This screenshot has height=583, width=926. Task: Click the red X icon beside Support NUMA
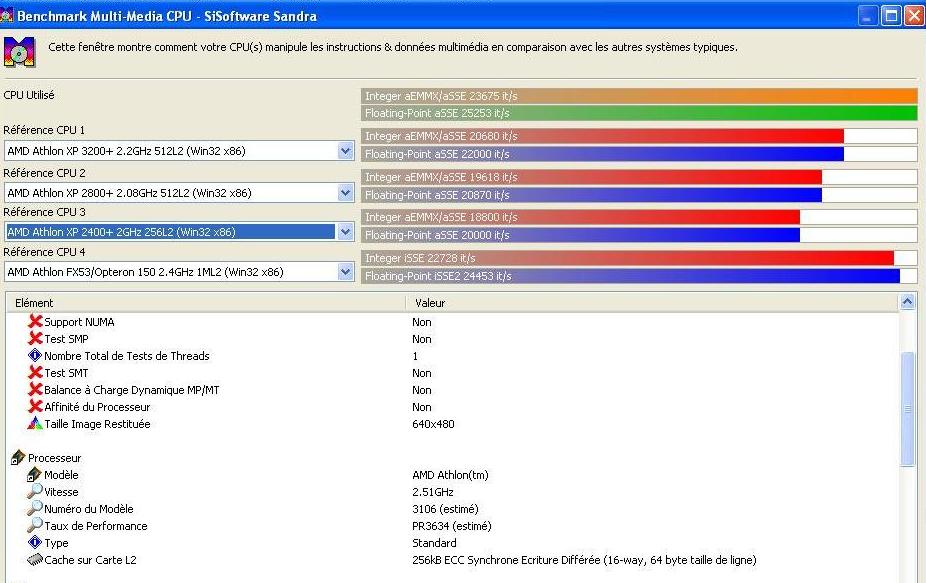click(x=35, y=321)
